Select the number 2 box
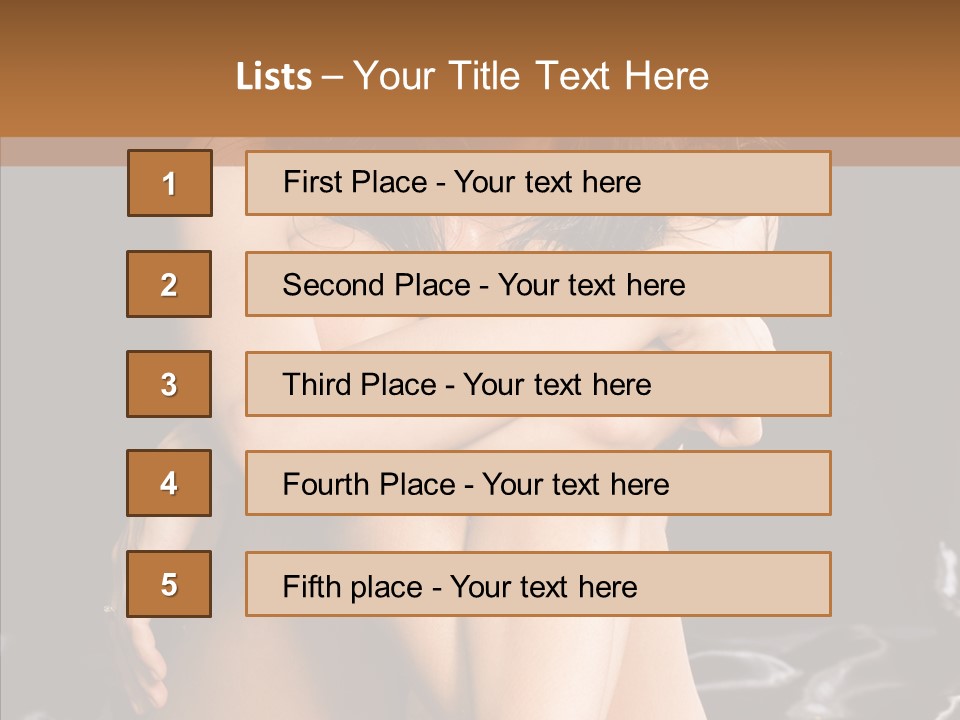 (169, 284)
